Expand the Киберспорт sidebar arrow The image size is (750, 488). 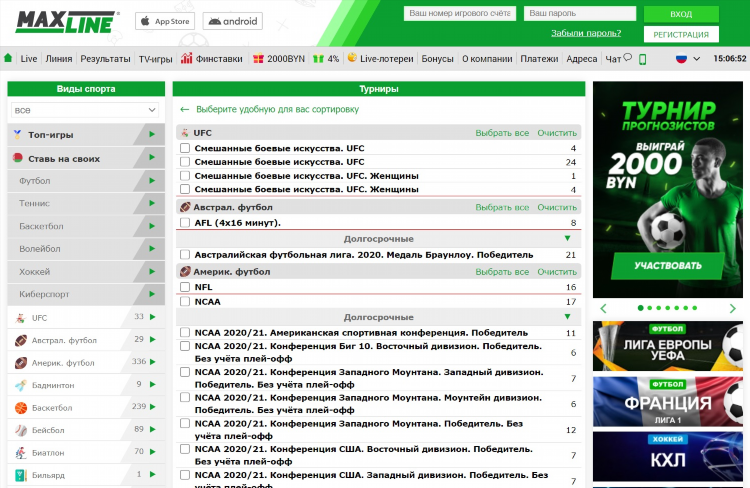pyautogui.click(x=152, y=294)
